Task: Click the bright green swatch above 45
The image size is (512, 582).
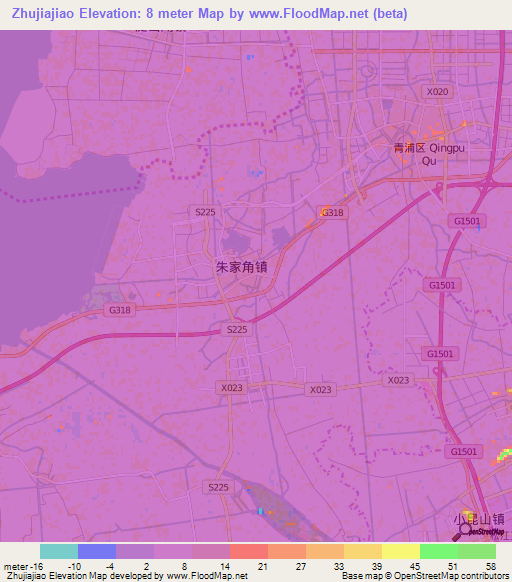Action: pos(439,551)
